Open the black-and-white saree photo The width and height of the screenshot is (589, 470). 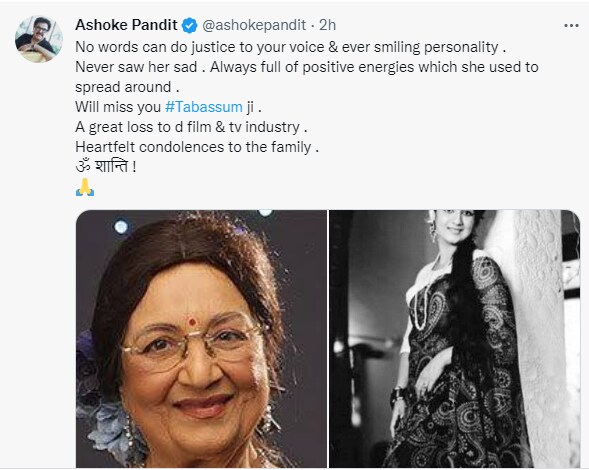[x=455, y=339]
